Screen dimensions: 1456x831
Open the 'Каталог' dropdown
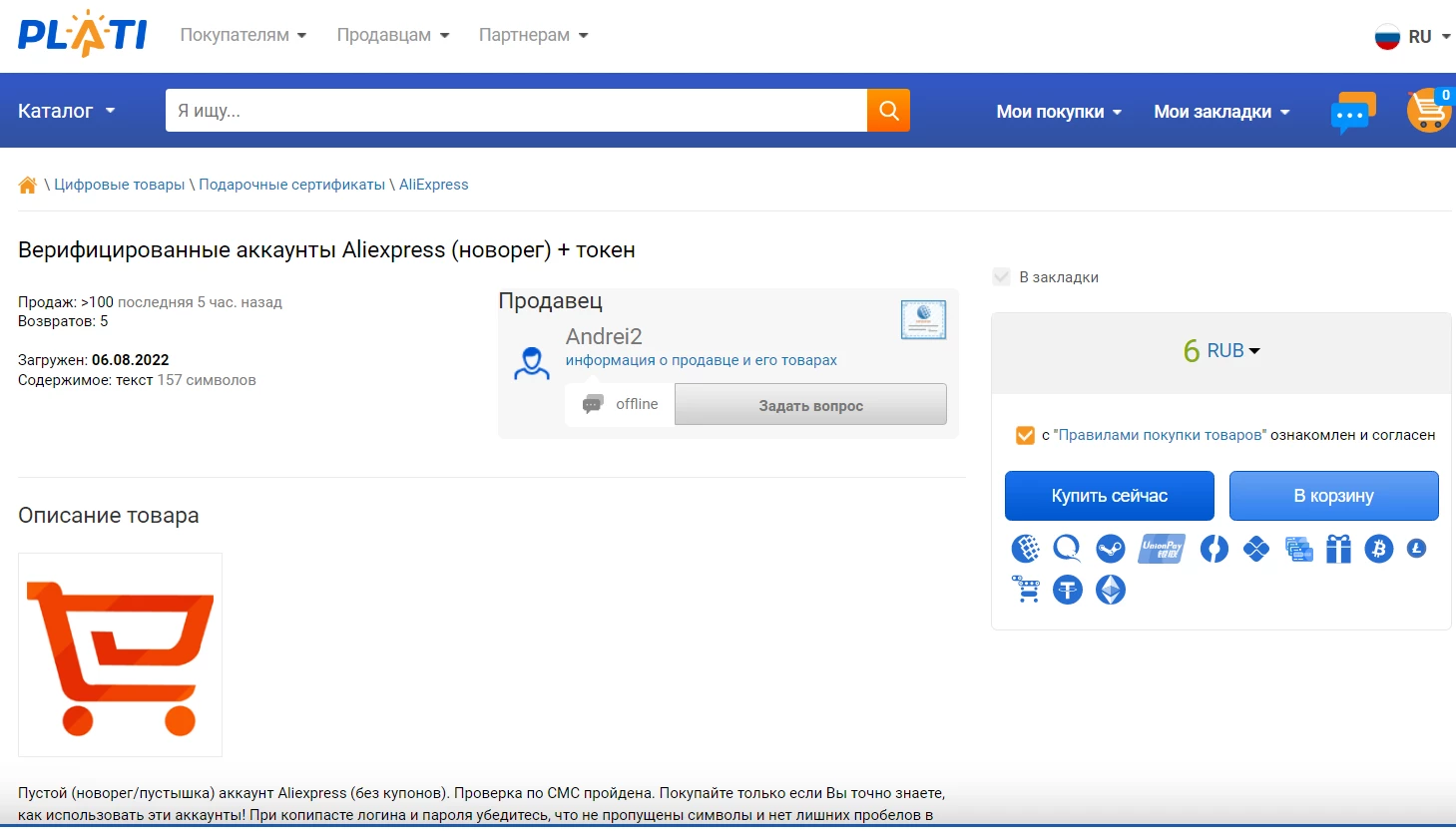pos(67,111)
